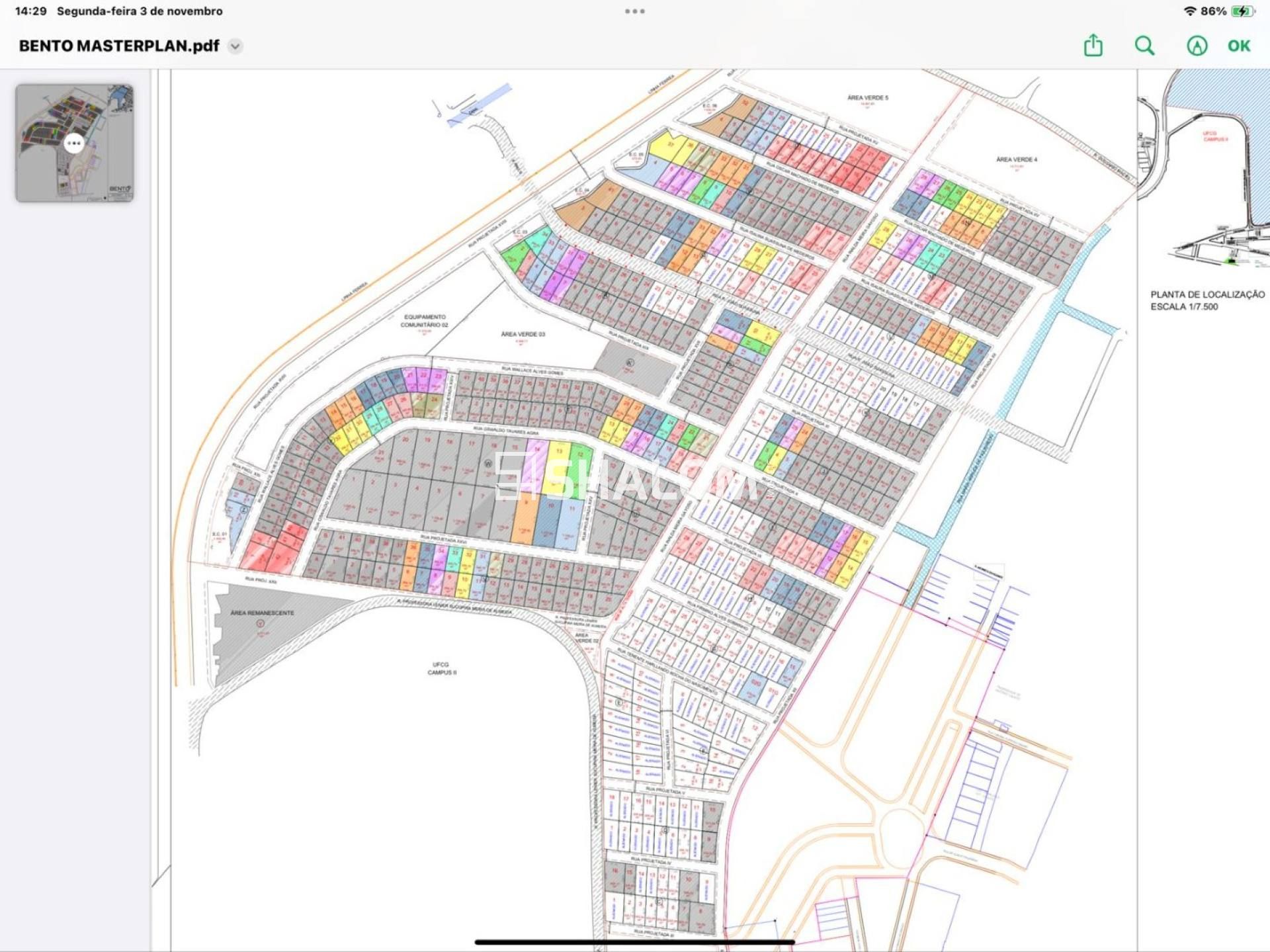Image resolution: width=1270 pixels, height=952 pixels.
Task: Tap the share icon in toolbar
Action: coord(1093,46)
